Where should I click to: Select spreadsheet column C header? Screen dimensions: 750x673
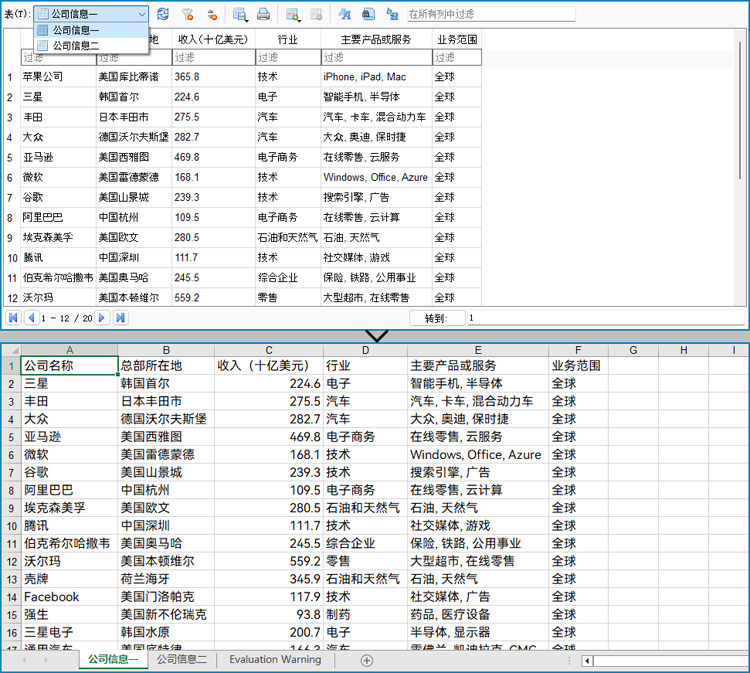click(269, 350)
